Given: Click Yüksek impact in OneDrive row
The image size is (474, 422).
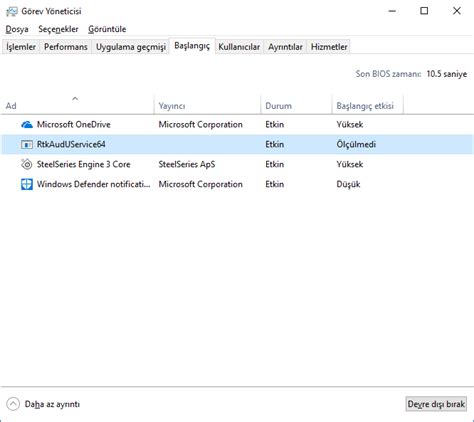Looking at the screenshot, I should 349,125.
